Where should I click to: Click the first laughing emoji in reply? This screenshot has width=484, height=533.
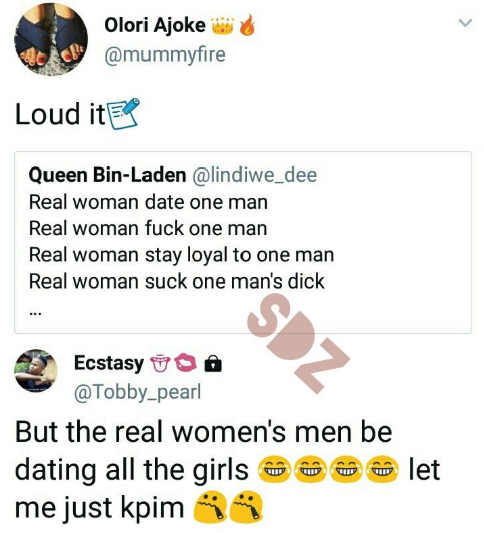pos(274,470)
